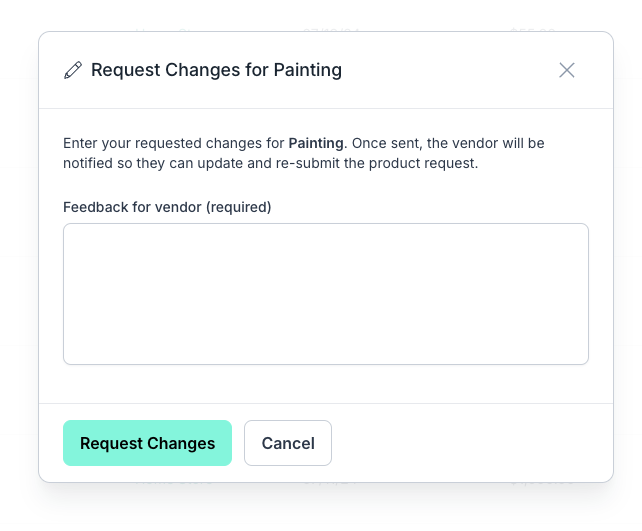The image size is (642, 531).
Task: Click the bold "Painting" word in the description
Action: [316, 143]
